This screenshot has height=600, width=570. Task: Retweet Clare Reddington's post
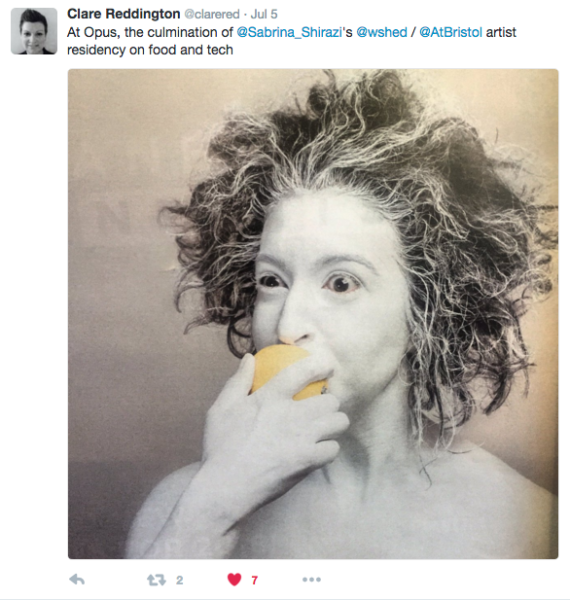coord(156,580)
